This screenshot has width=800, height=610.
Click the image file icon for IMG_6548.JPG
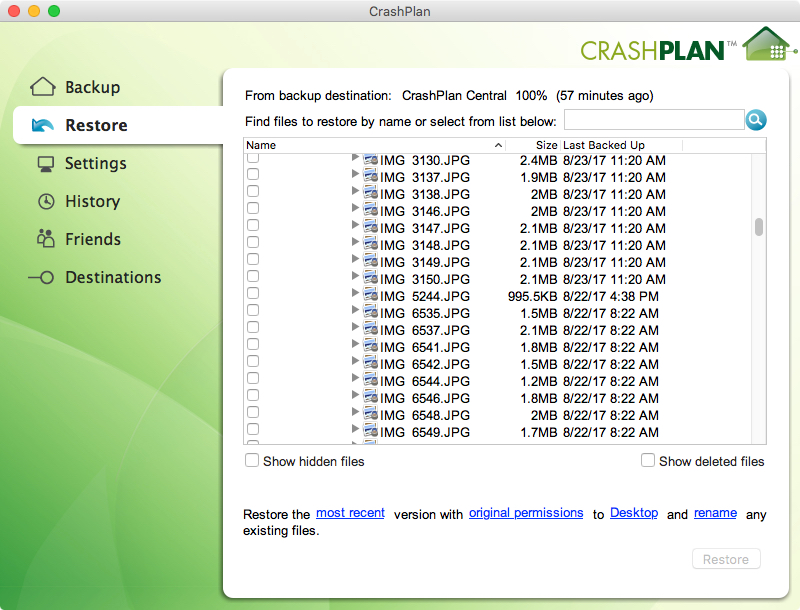(371, 414)
